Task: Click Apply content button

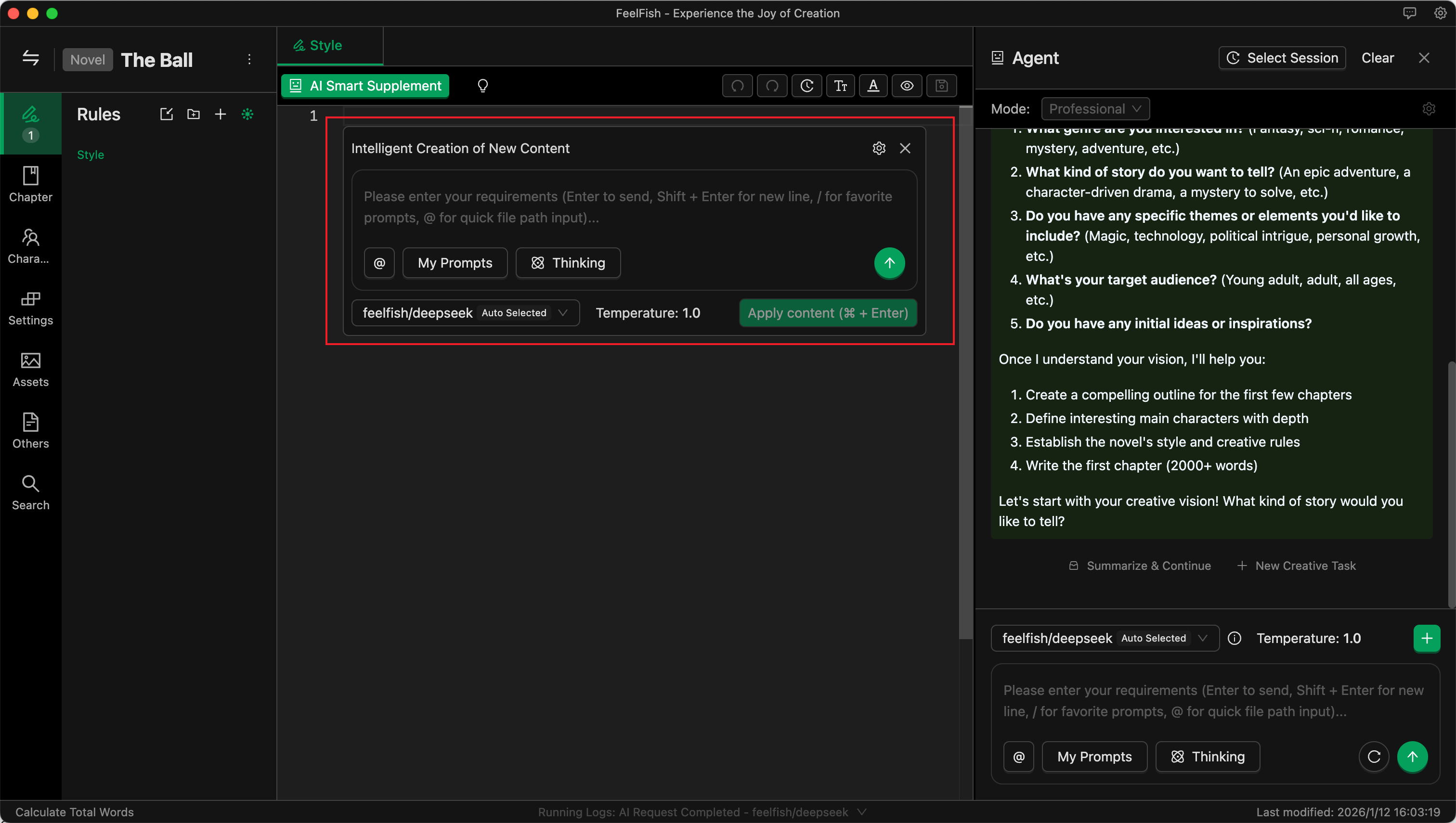Action: point(827,312)
